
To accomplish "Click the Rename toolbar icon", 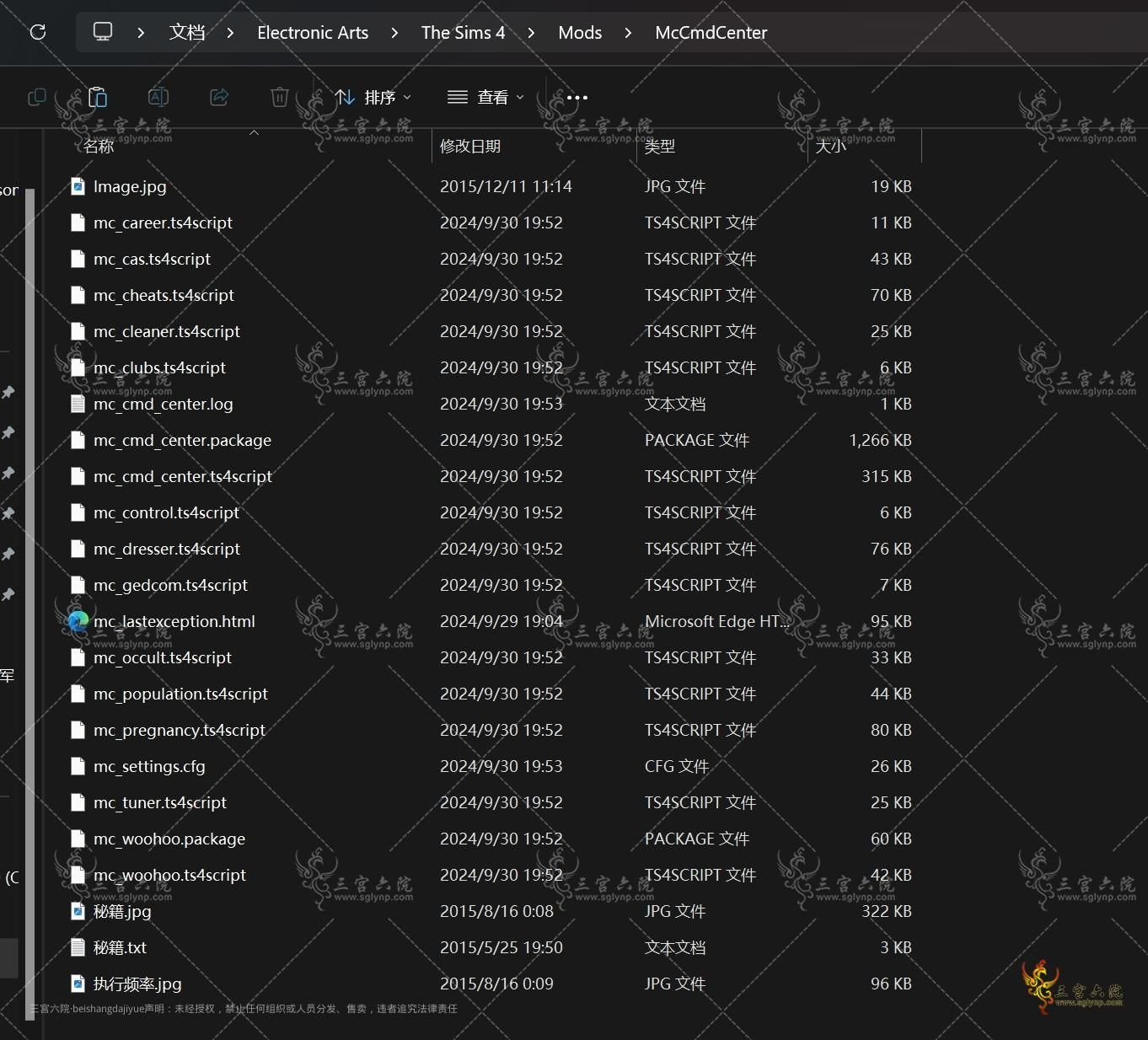I will pos(158,97).
